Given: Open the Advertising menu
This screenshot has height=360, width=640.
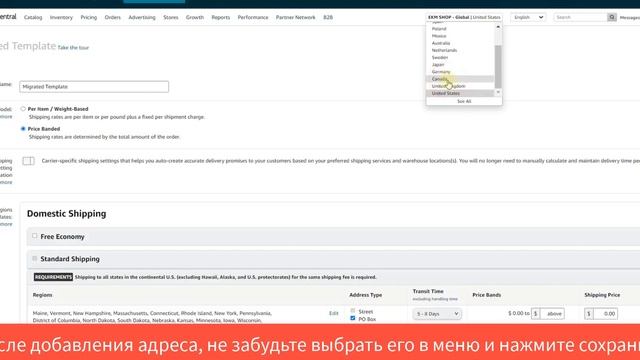Looking at the screenshot, I should (x=142, y=17).
